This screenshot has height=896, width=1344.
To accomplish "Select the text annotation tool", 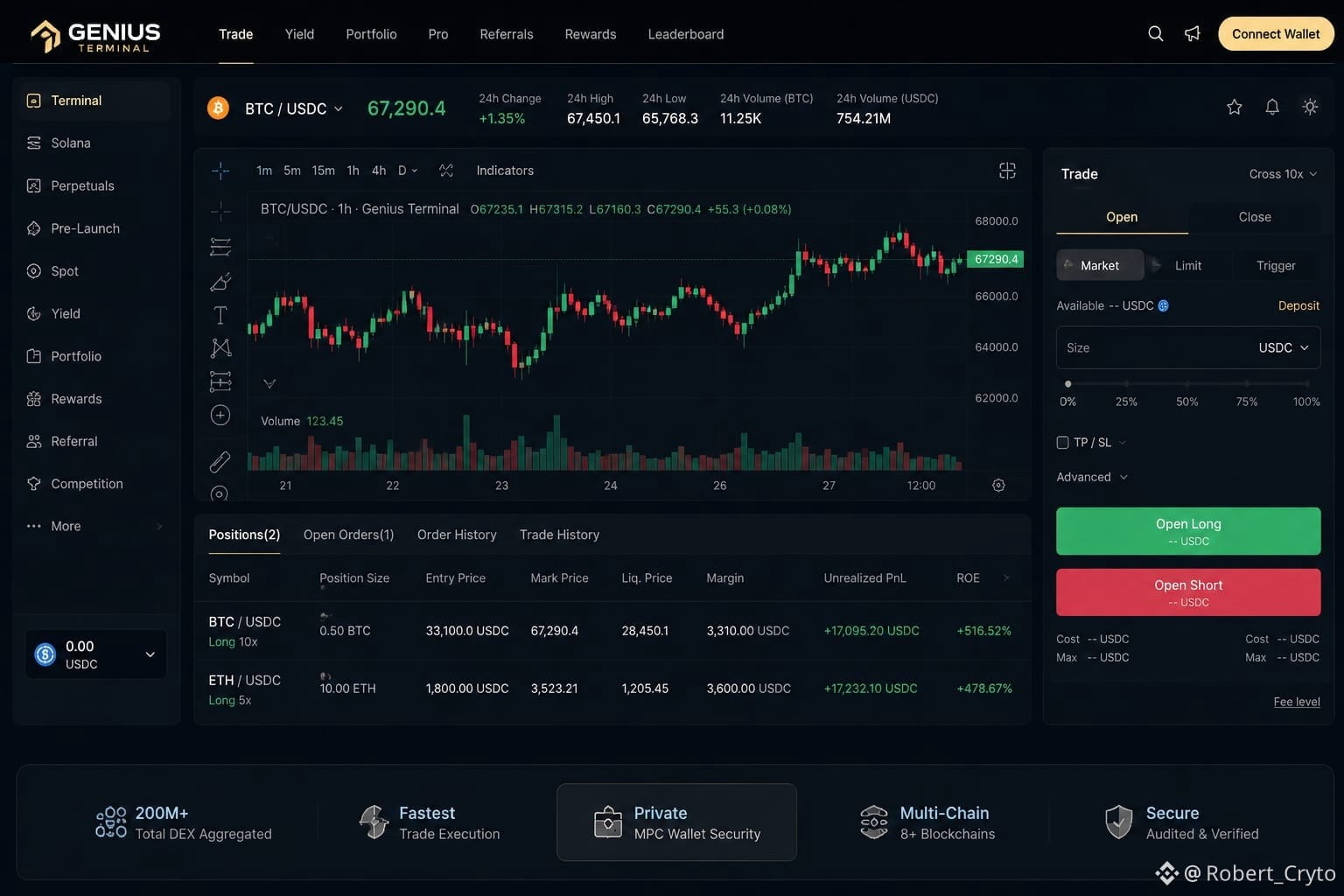I will pos(220,315).
